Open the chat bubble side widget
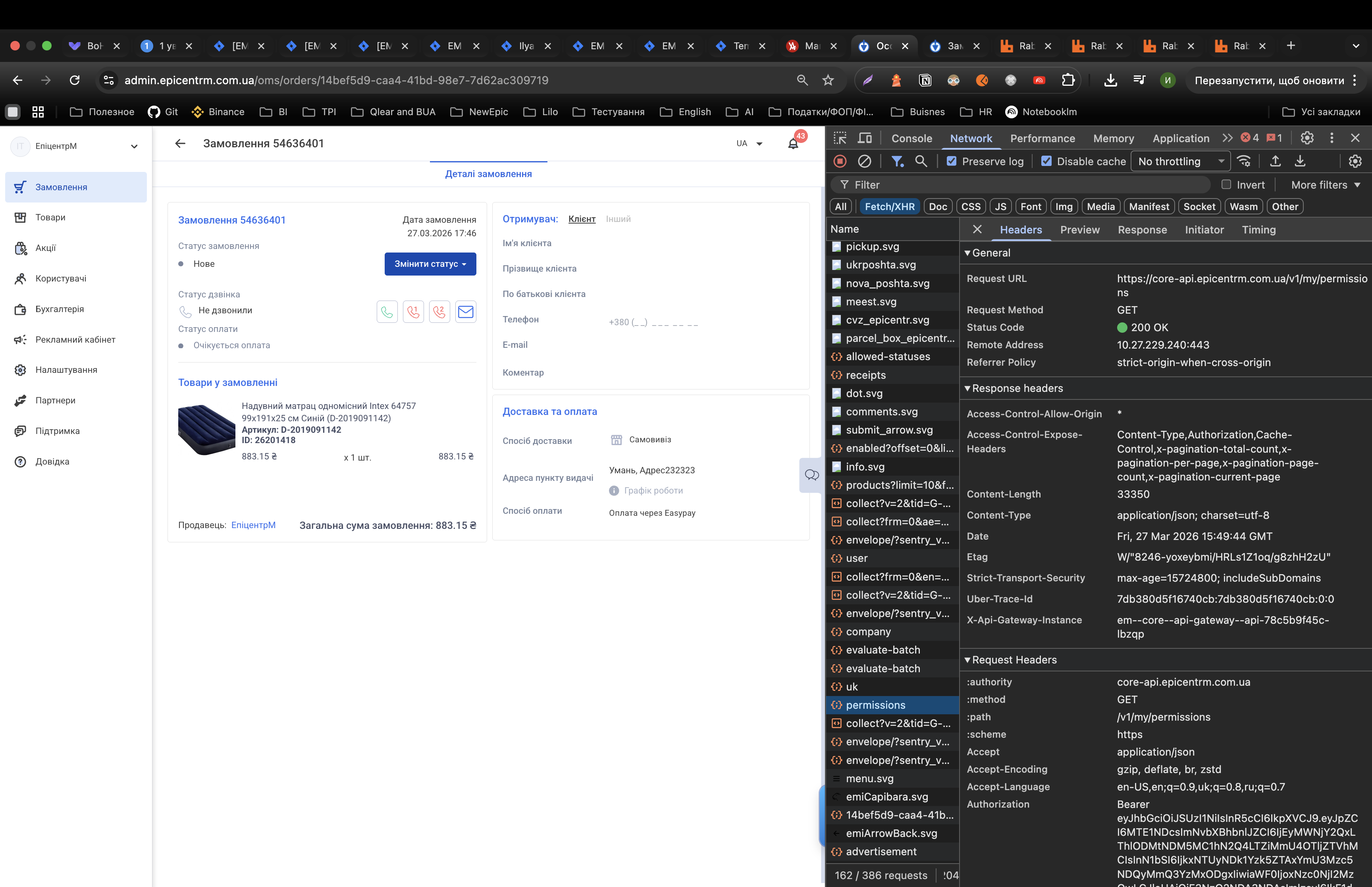 click(812, 474)
